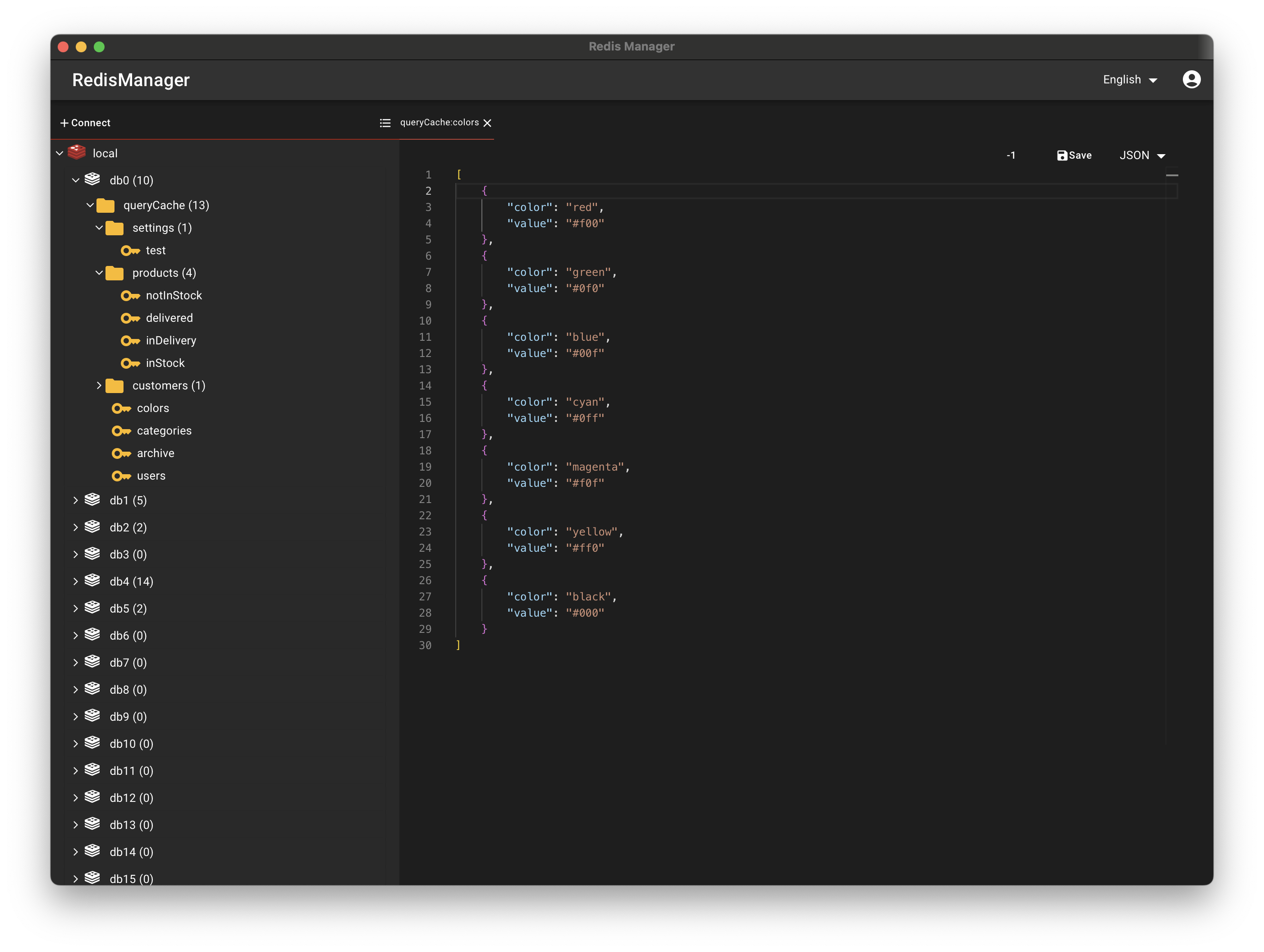Screen dimensions: 1264x952
Task: Collapse the local connection node
Action: click(x=60, y=153)
